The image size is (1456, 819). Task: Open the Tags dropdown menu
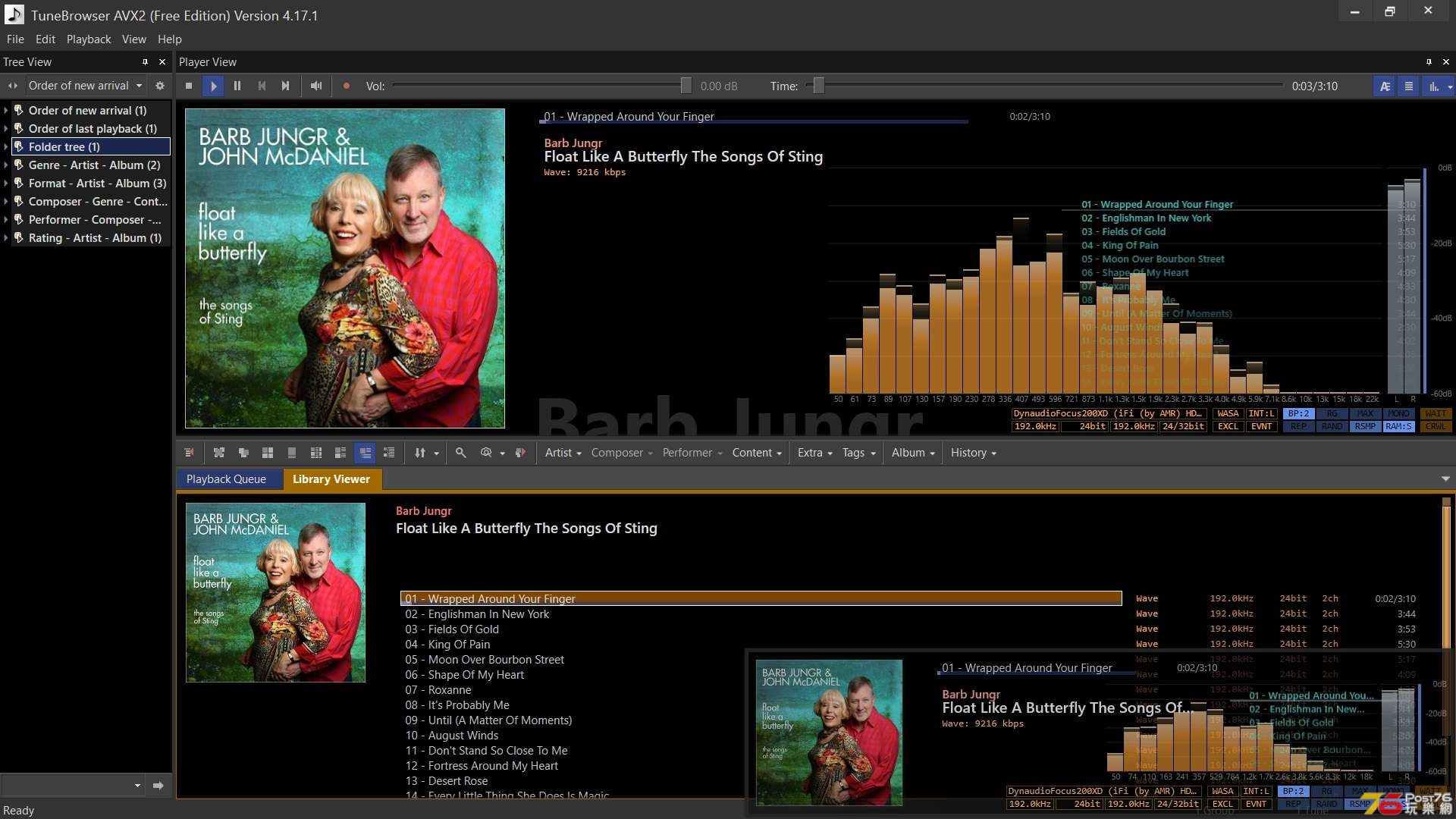pyautogui.click(x=858, y=453)
